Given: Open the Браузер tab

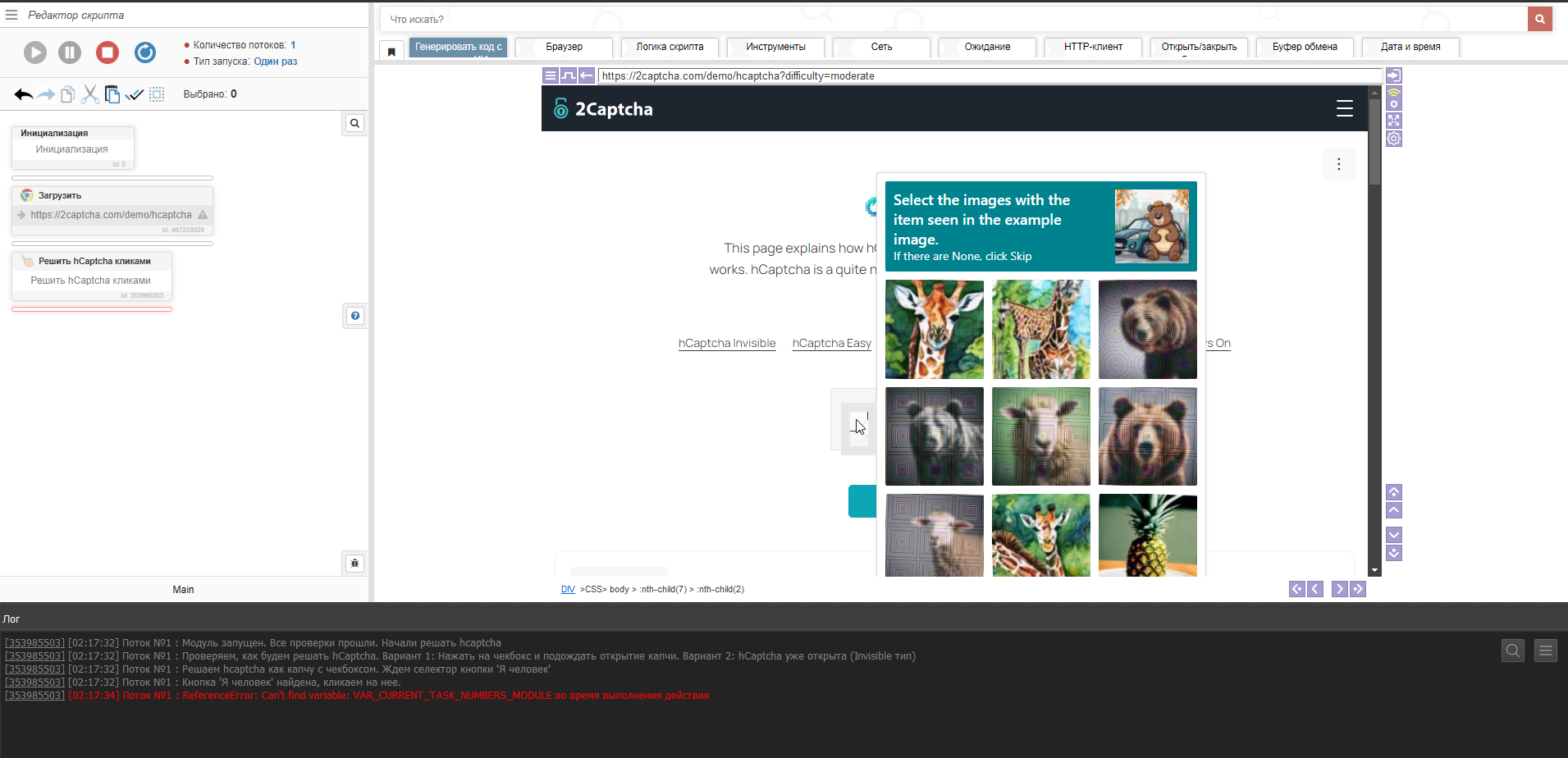Looking at the screenshot, I should coord(564,47).
